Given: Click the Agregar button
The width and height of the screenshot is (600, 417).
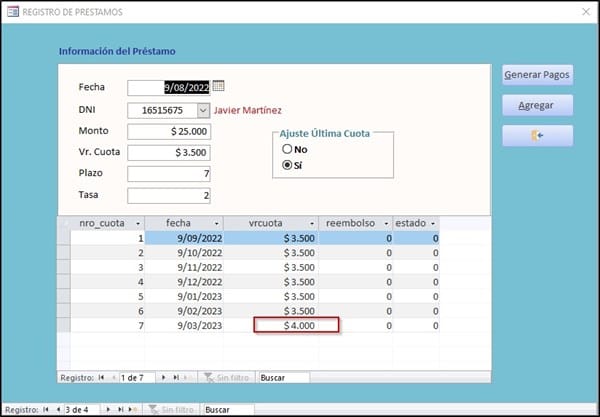Looking at the screenshot, I should (537, 105).
